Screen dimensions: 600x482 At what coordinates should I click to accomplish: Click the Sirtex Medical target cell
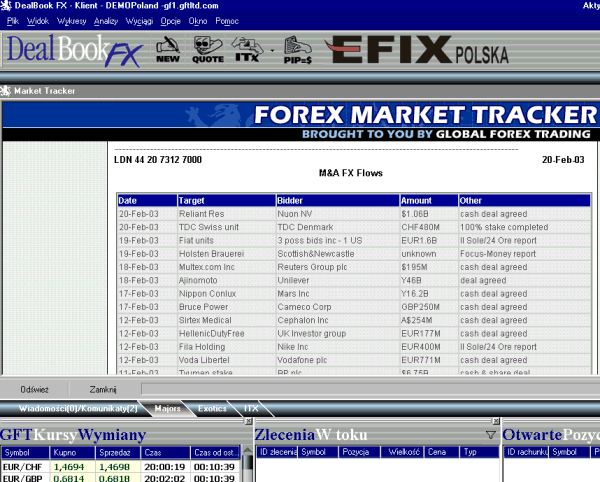point(227,320)
